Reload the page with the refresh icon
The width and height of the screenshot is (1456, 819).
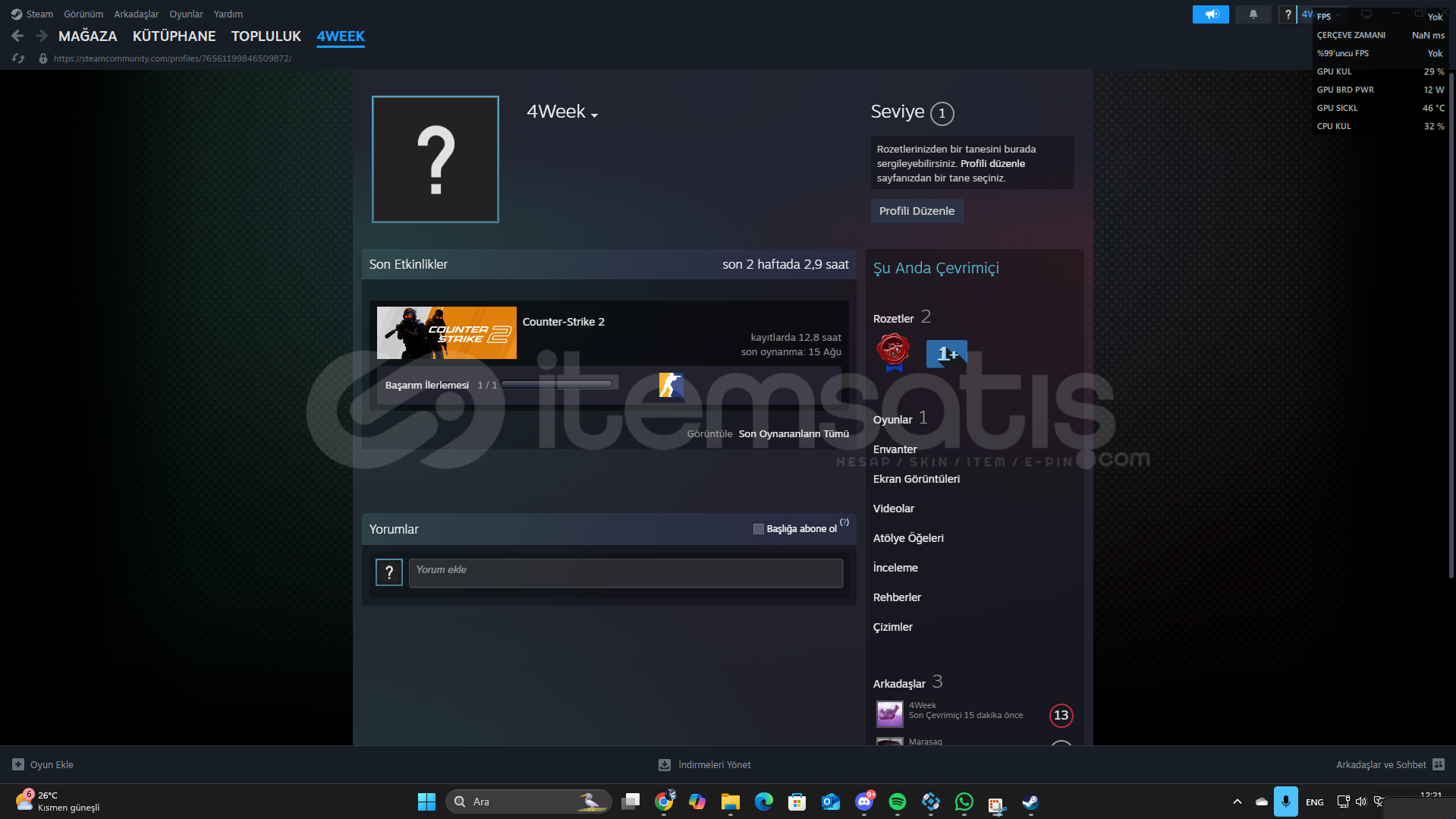18,58
